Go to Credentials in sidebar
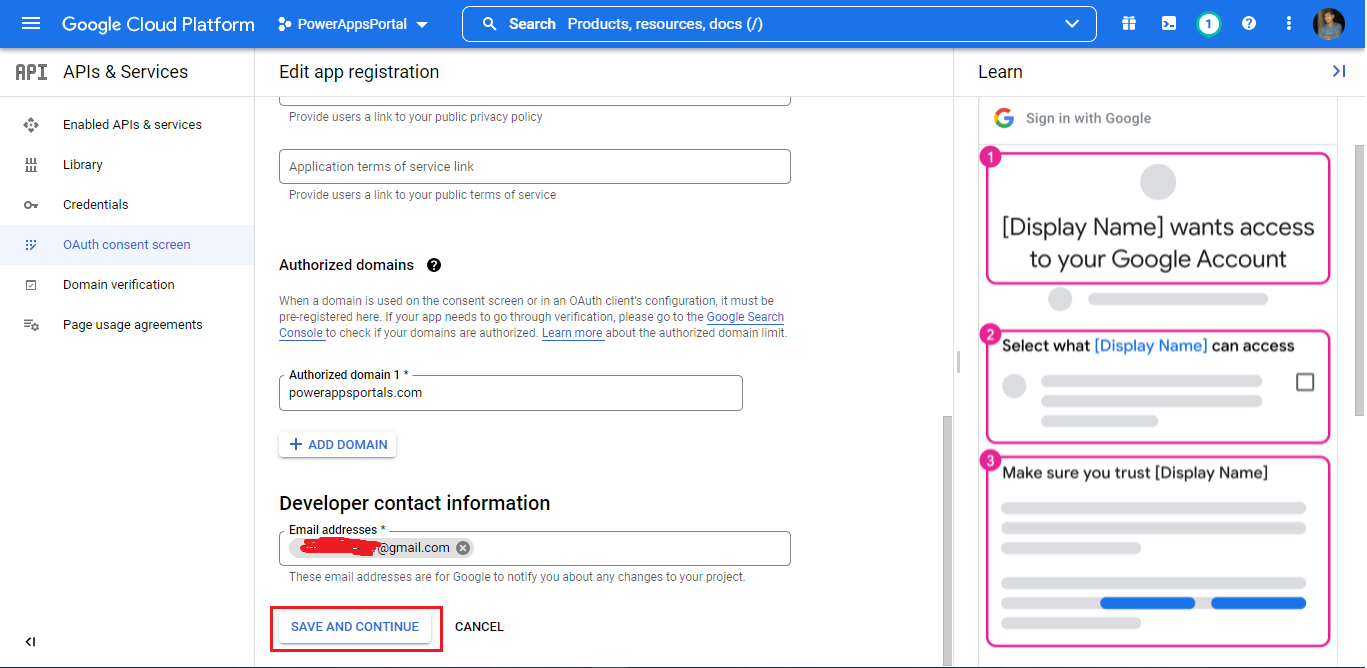Image resolution: width=1367 pixels, height=668 pixels. 96,205
